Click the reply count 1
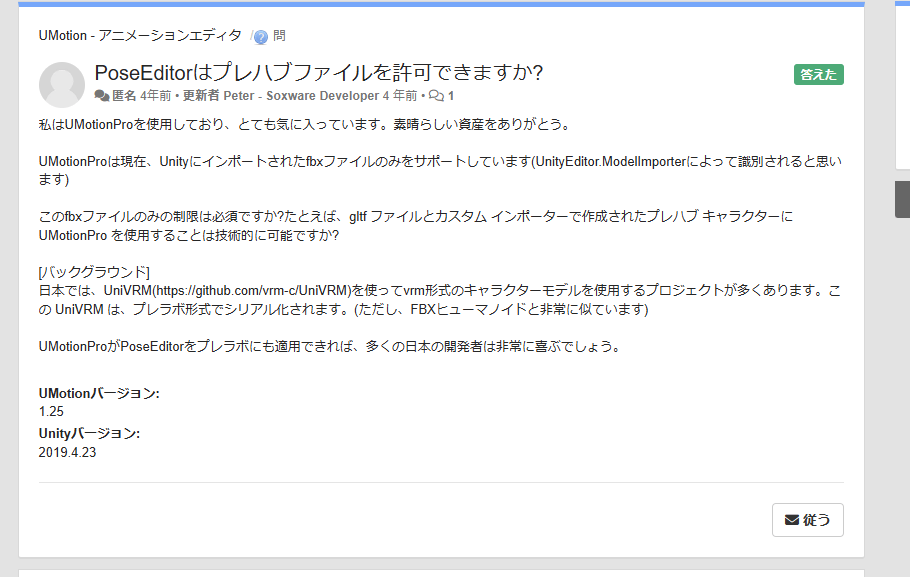This screenshot has width=910, height=577. 451,96
